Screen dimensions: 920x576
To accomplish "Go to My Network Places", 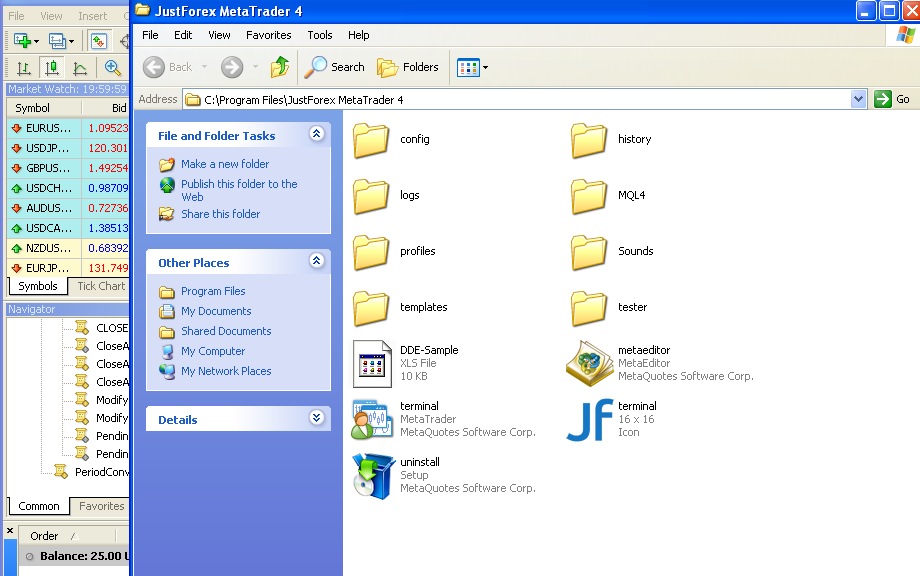I will 226,371.
